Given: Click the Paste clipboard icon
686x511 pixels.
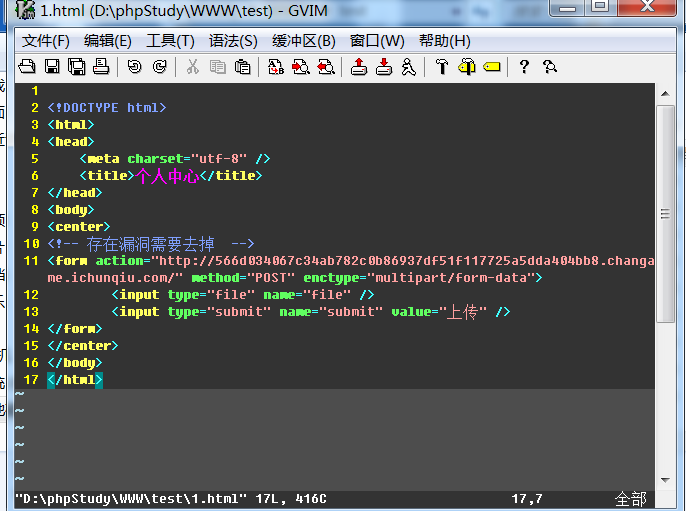Looking at the screenshot, I should (x=242, y=67).
